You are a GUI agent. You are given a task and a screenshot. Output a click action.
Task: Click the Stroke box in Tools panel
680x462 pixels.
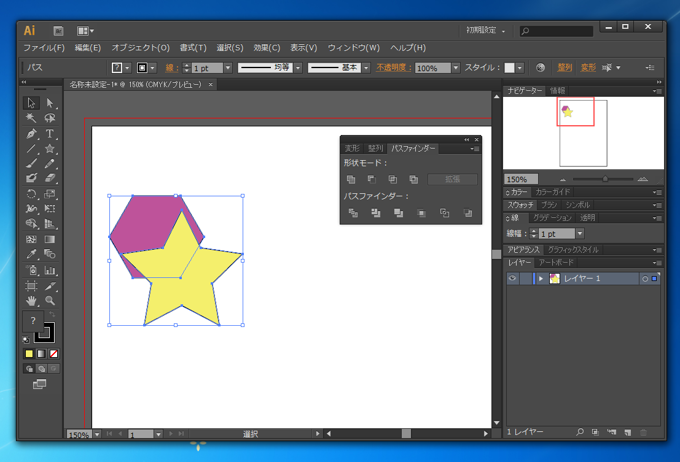point(45,332)
